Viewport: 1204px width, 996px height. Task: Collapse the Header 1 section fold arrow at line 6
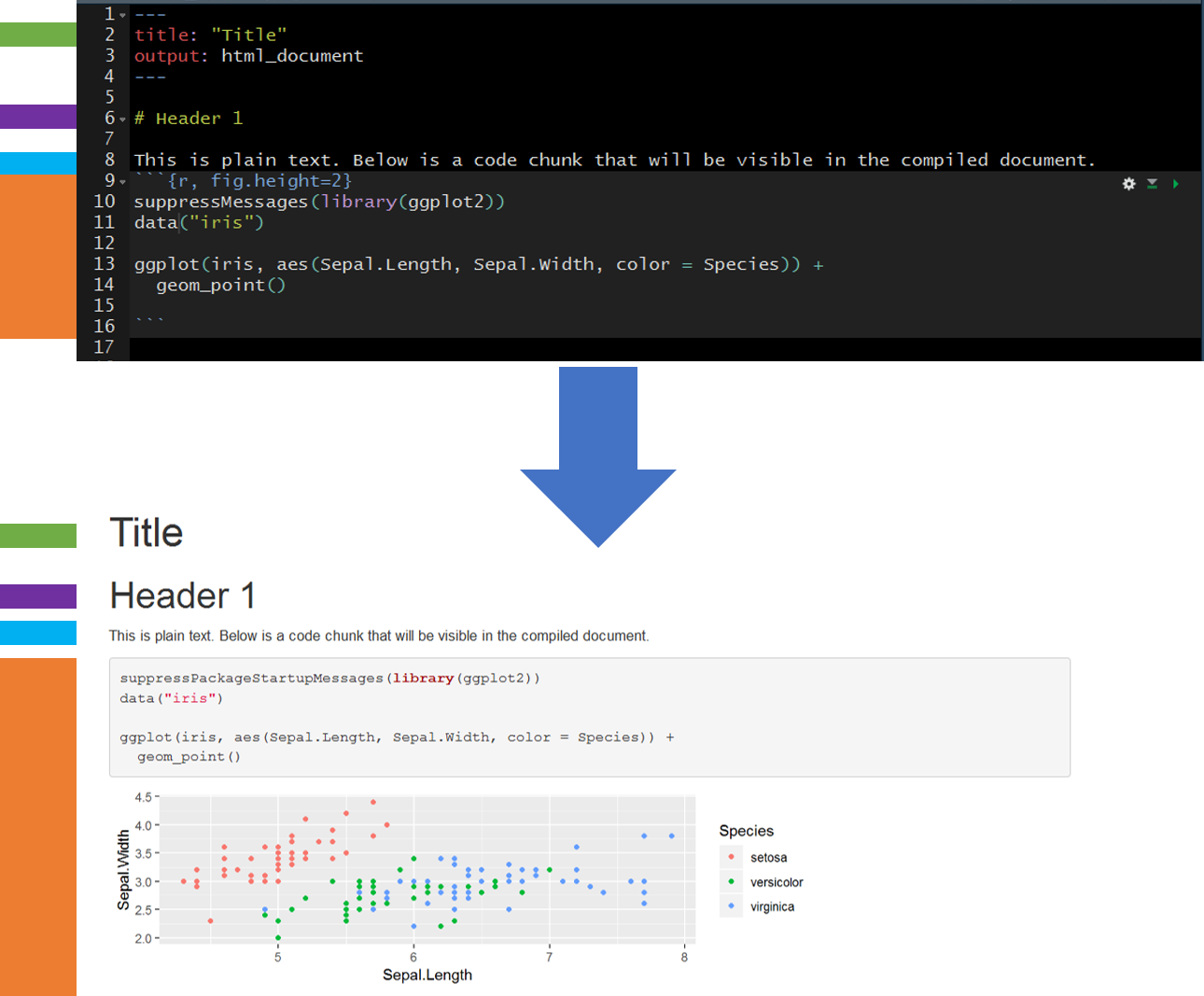pos(122,119)
